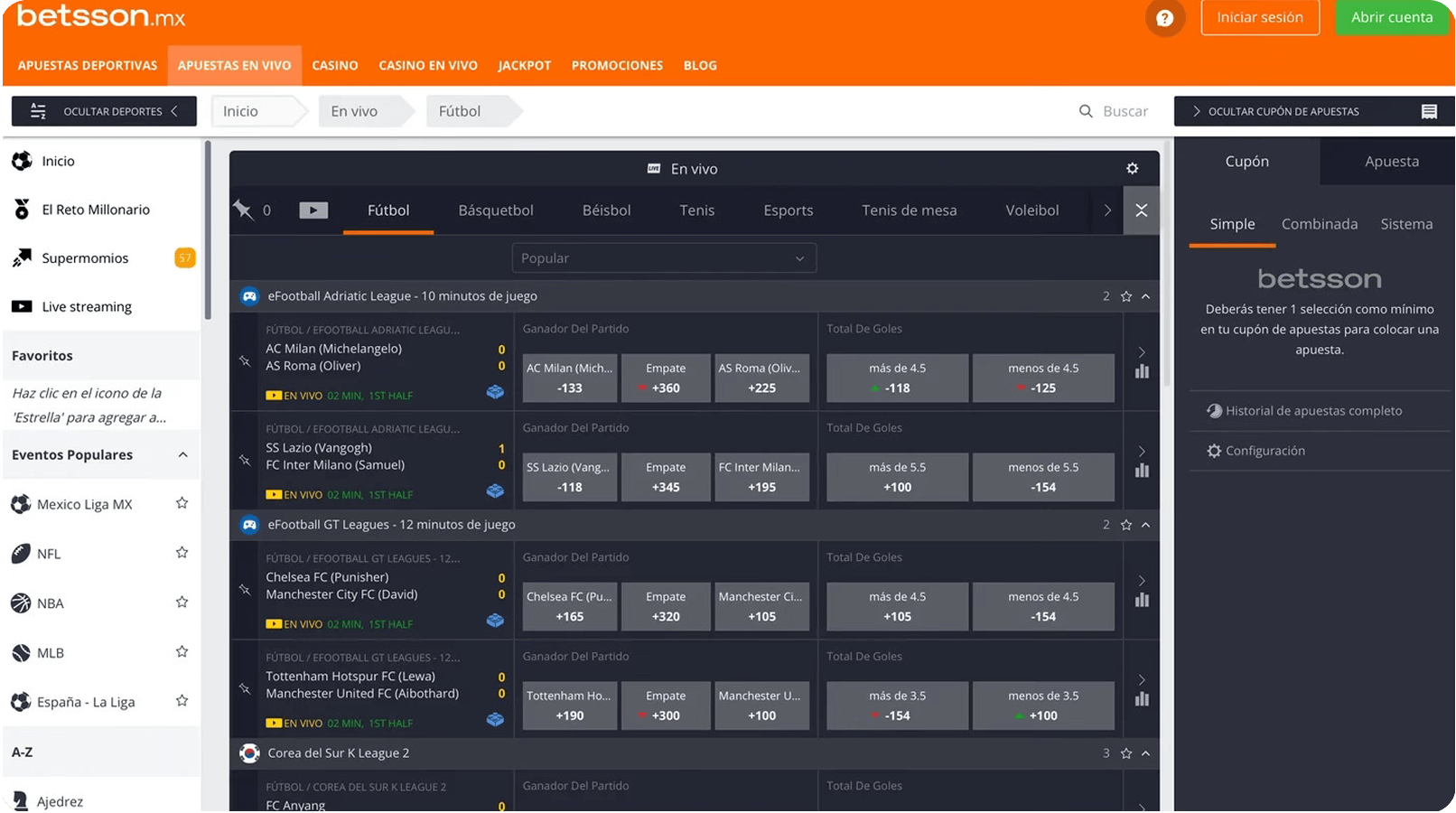Collapse Corea del Sur K League 2 section
This screenshot has height=813, width=1456.
[1146, 753]
